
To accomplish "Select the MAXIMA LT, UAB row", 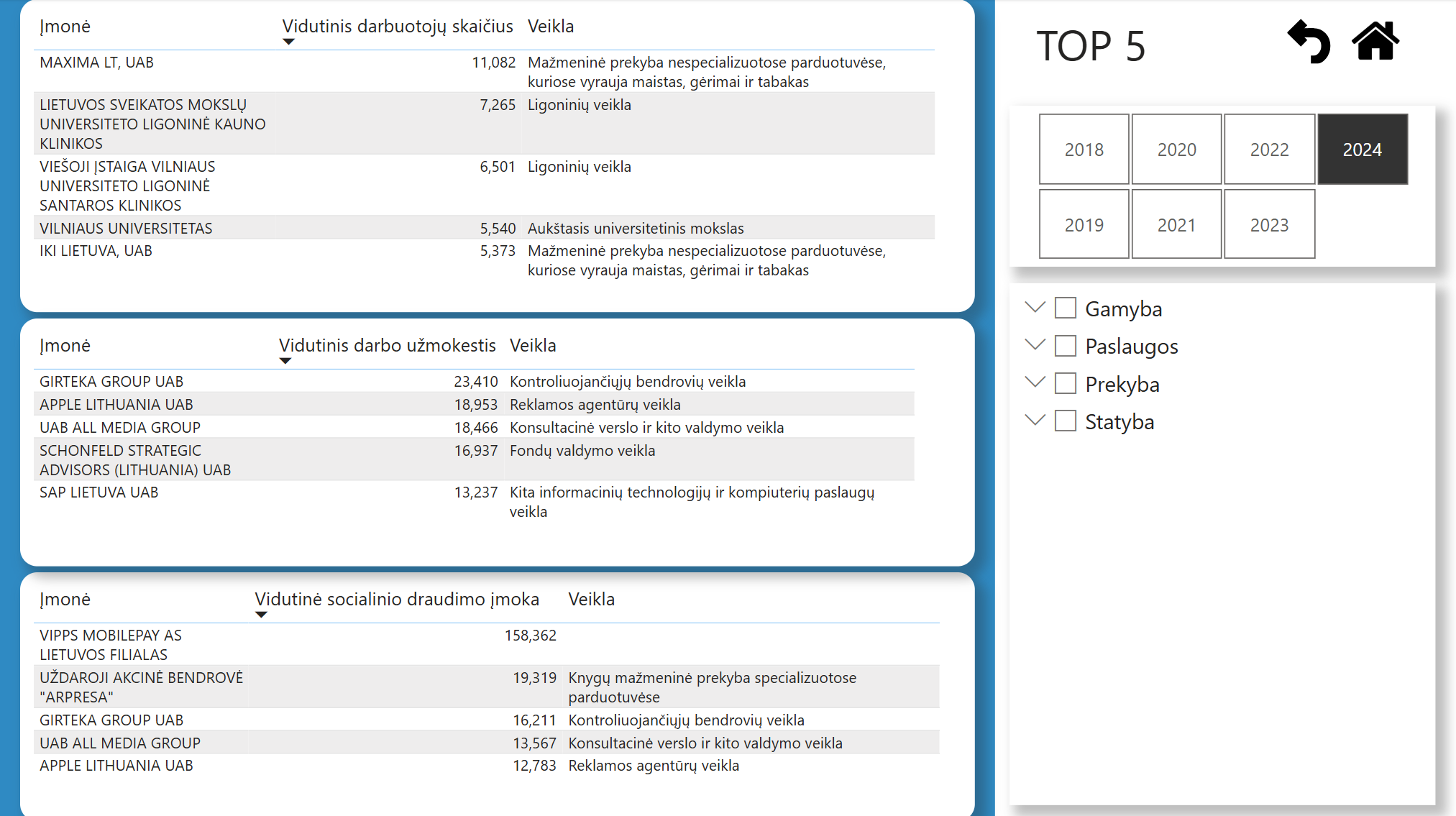I will point(484,71).
